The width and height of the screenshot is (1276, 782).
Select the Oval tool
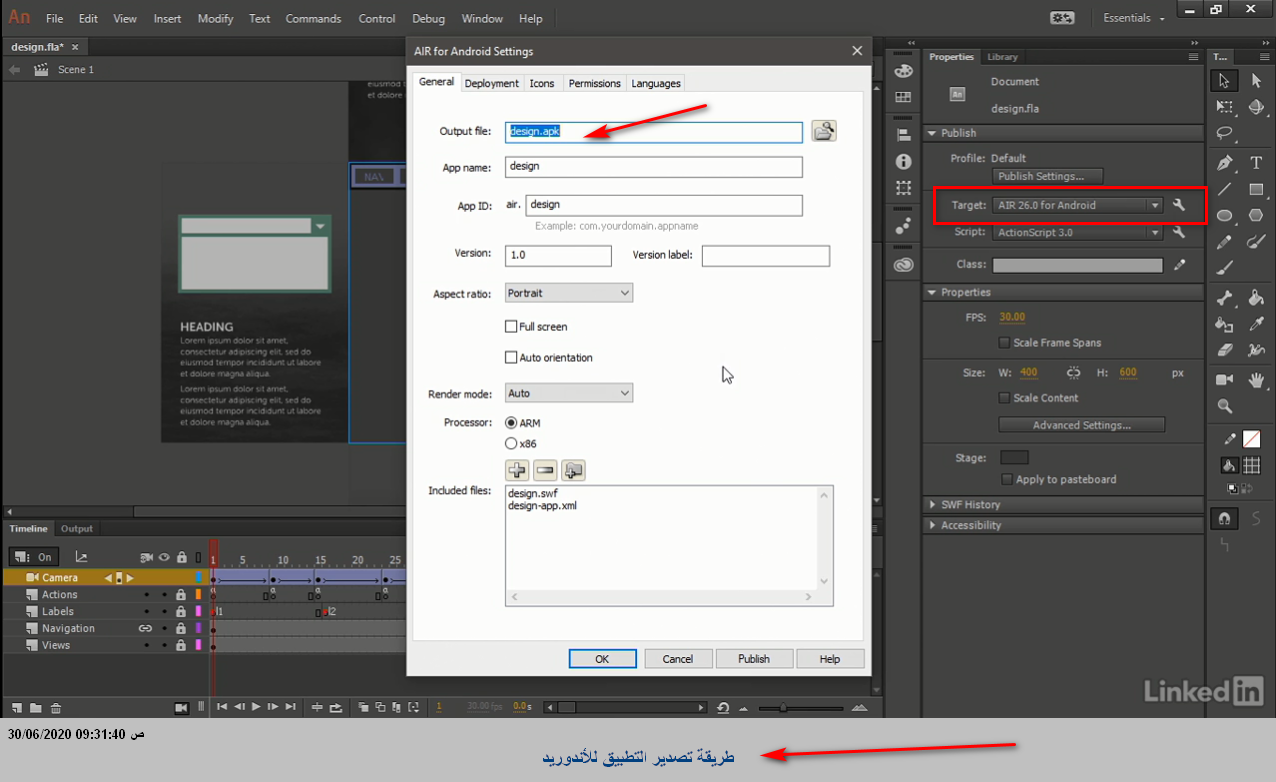(x=1224, y=215)
